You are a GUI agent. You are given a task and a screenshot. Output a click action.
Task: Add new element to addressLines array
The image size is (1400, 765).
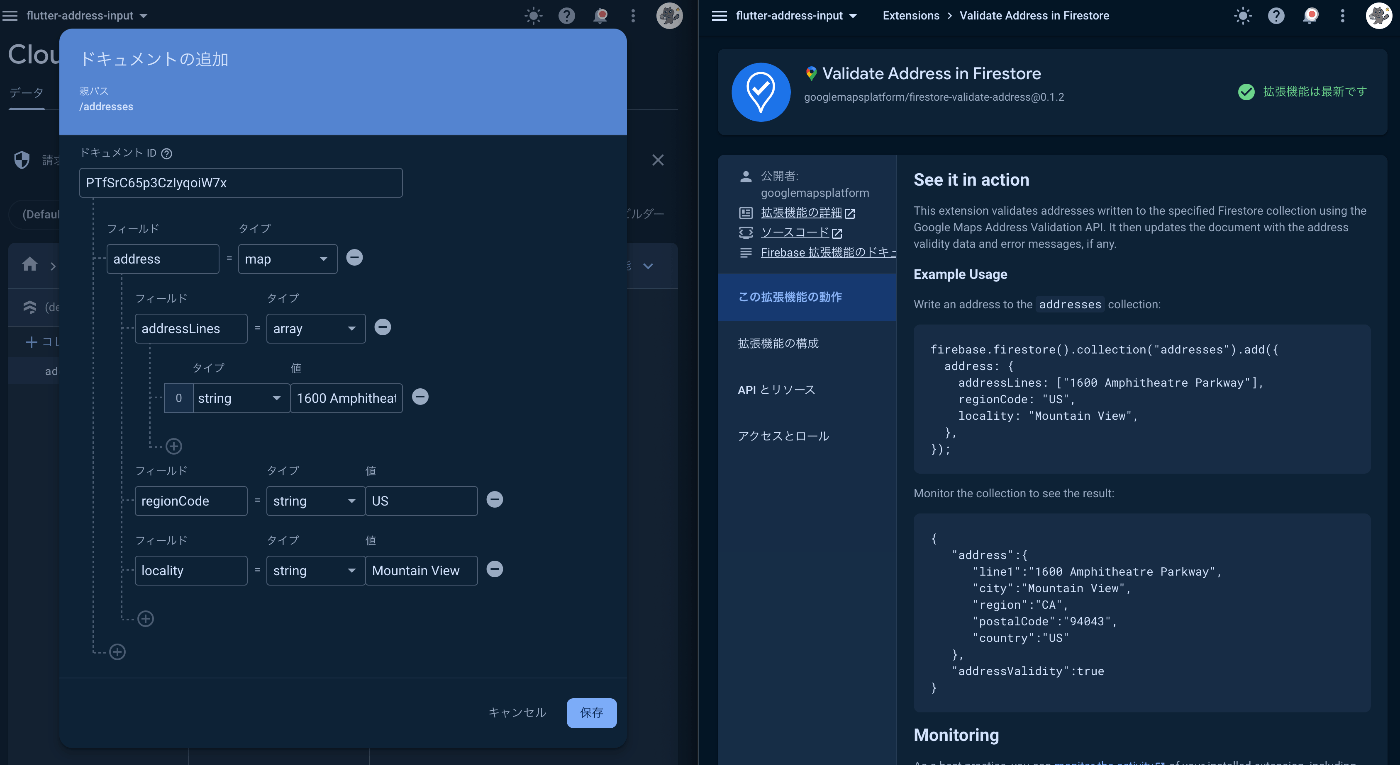173,446
